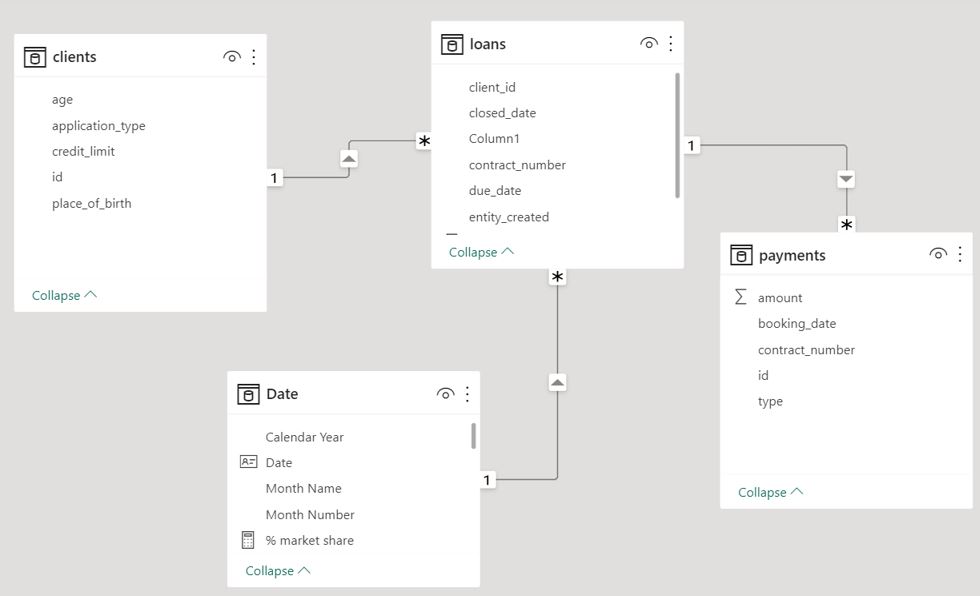Toggle visibility of the clients table
This screenshot has height=596, width=980.
tap(232, 57)
